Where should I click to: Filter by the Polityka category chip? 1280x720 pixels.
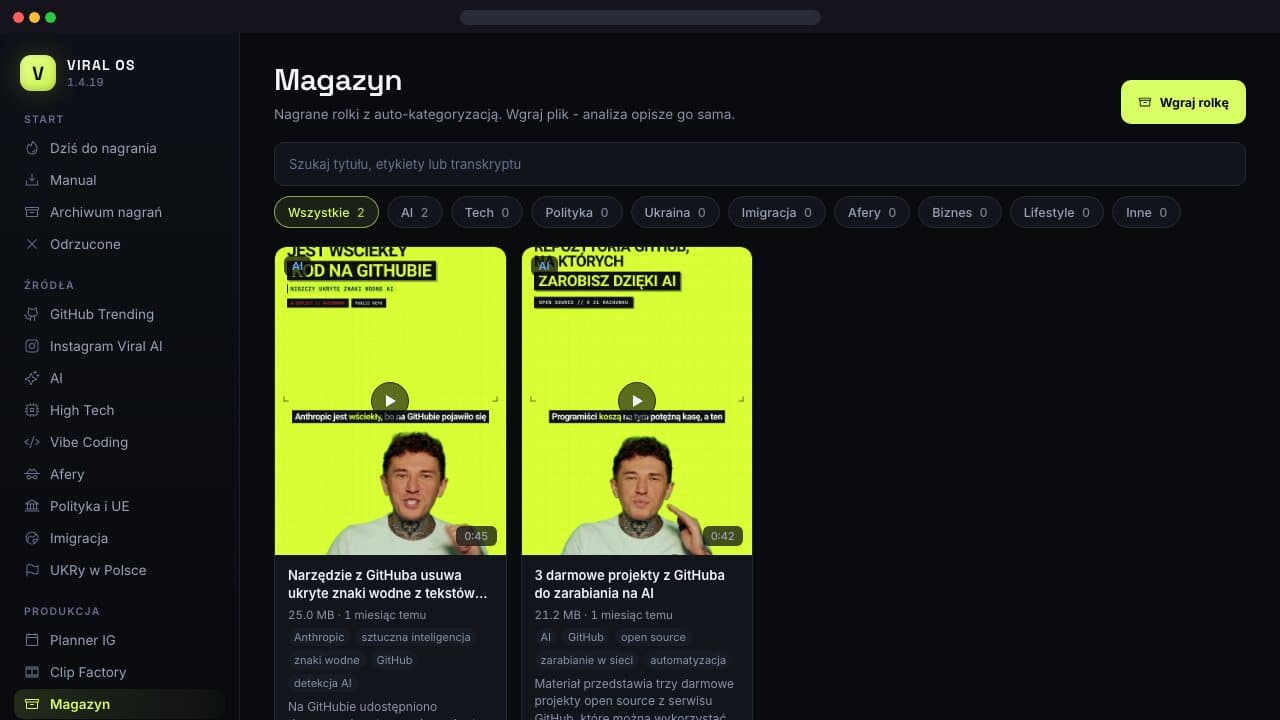[x=577, y=212]
